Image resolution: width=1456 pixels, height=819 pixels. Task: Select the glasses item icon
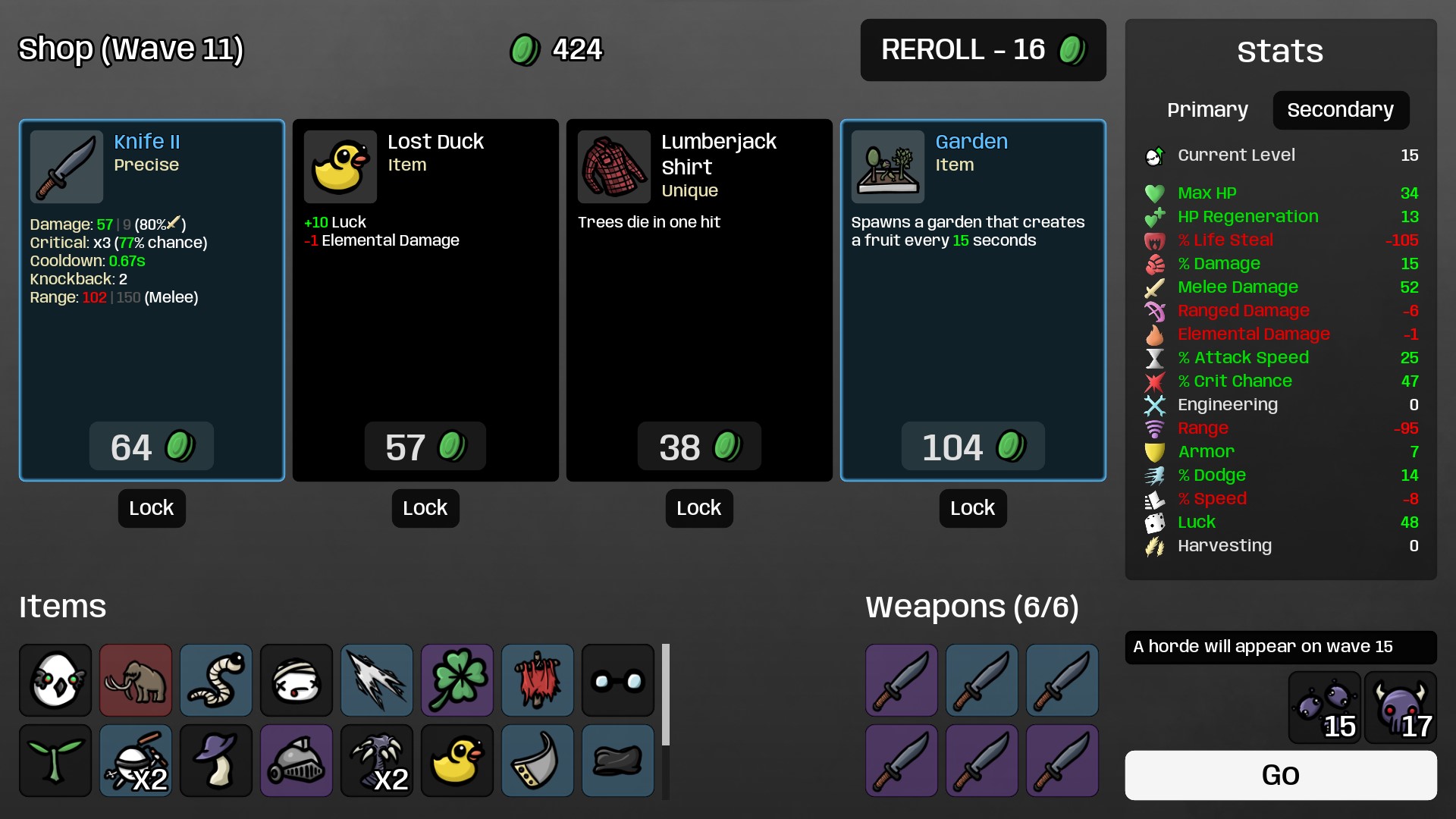(618, 680)
